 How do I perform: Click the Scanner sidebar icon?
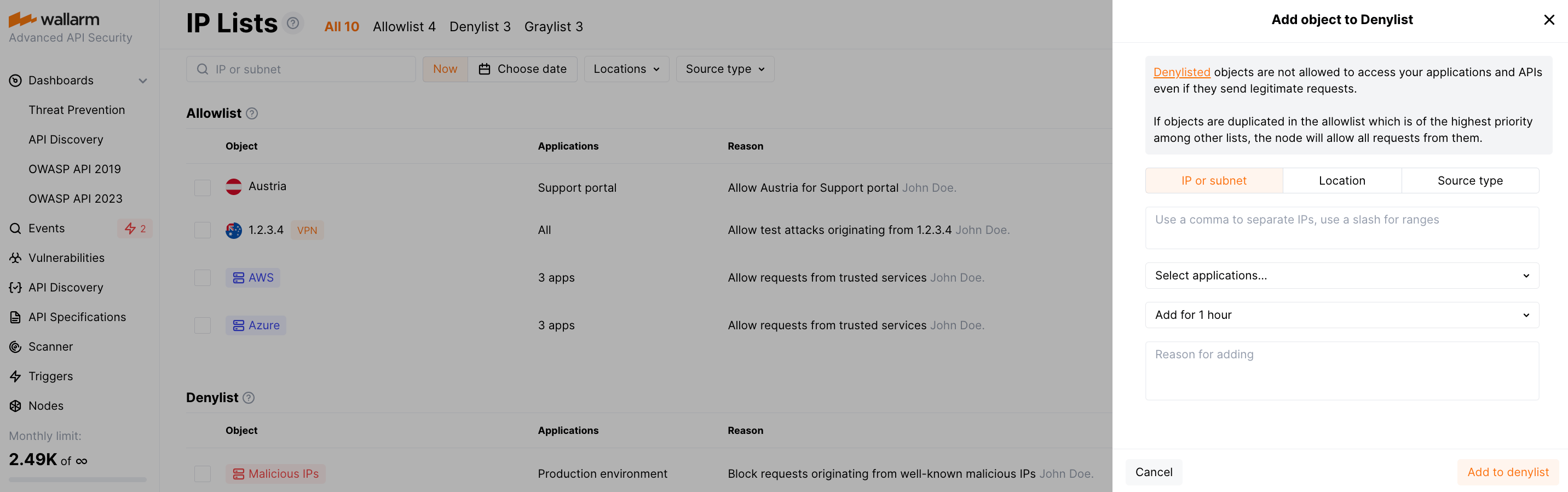[15, 346]
